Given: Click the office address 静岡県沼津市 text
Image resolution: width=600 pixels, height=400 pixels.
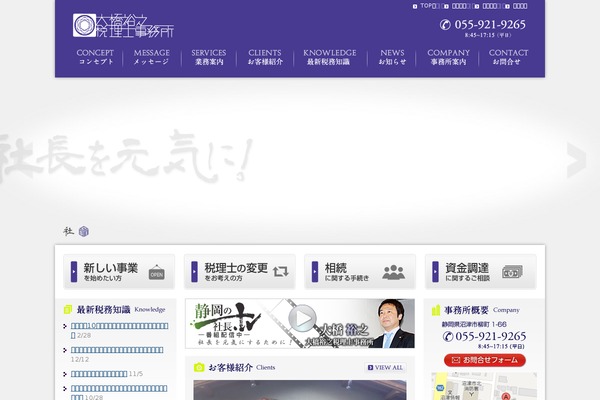Looking at the screenshot, I should point(474,324).
